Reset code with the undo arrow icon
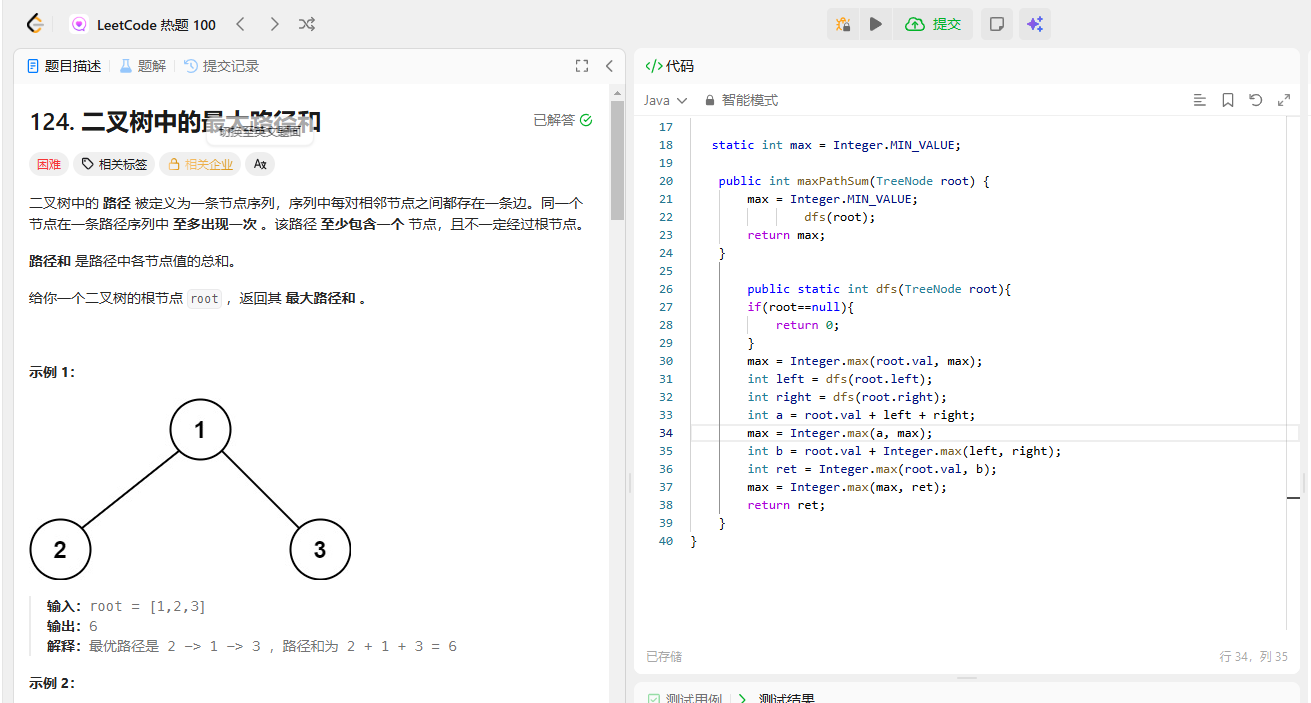This screenshot has height=703, width=1311. [x=1256, y=100]
